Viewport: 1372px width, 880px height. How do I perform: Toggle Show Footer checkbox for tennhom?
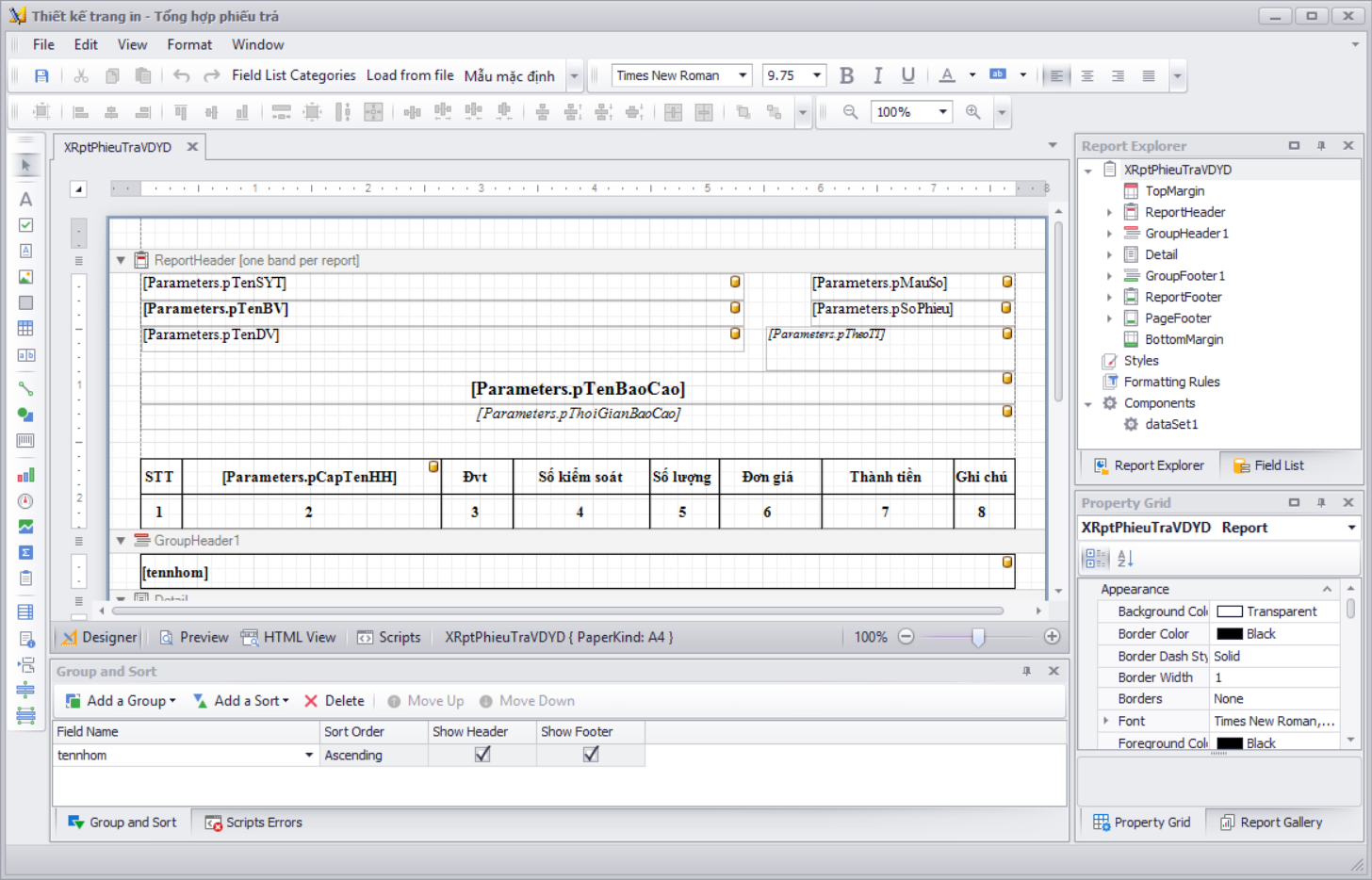(x=591, y=754)
